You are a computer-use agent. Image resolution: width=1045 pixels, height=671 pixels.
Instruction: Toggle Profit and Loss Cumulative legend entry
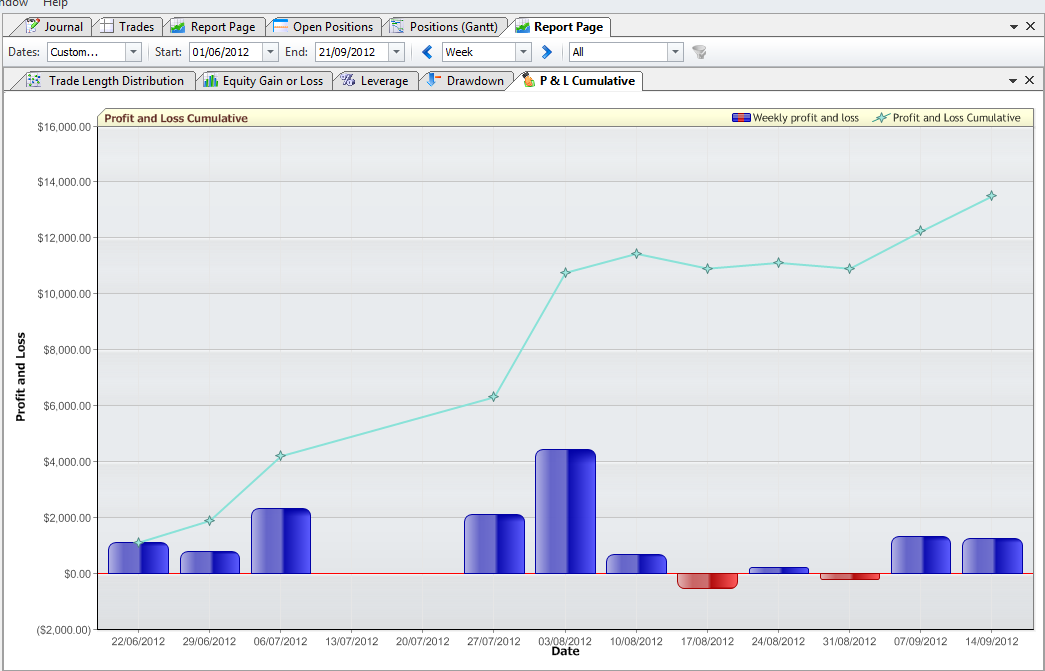tap(947, 118)
